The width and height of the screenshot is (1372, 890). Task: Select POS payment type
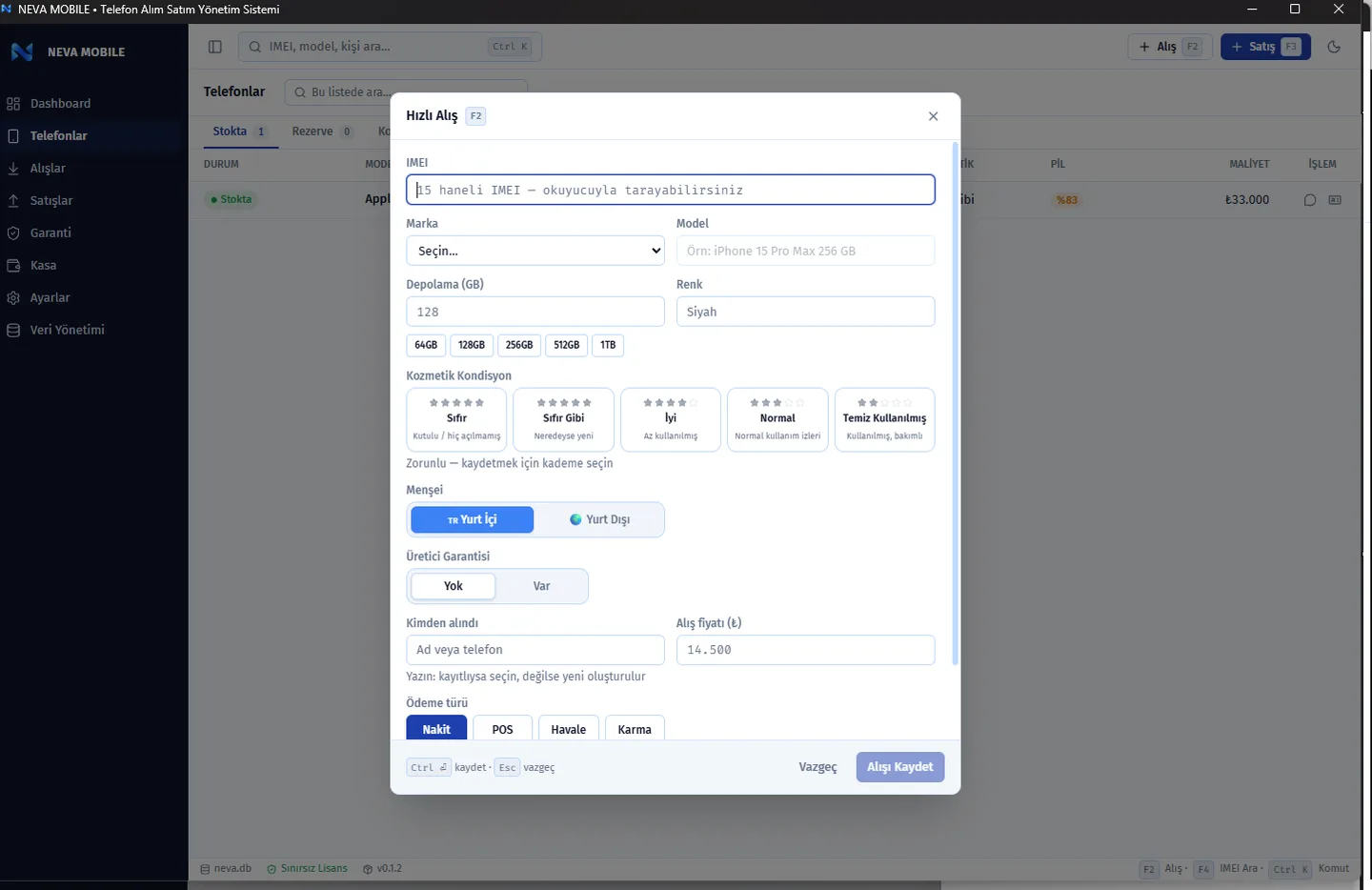502,728
